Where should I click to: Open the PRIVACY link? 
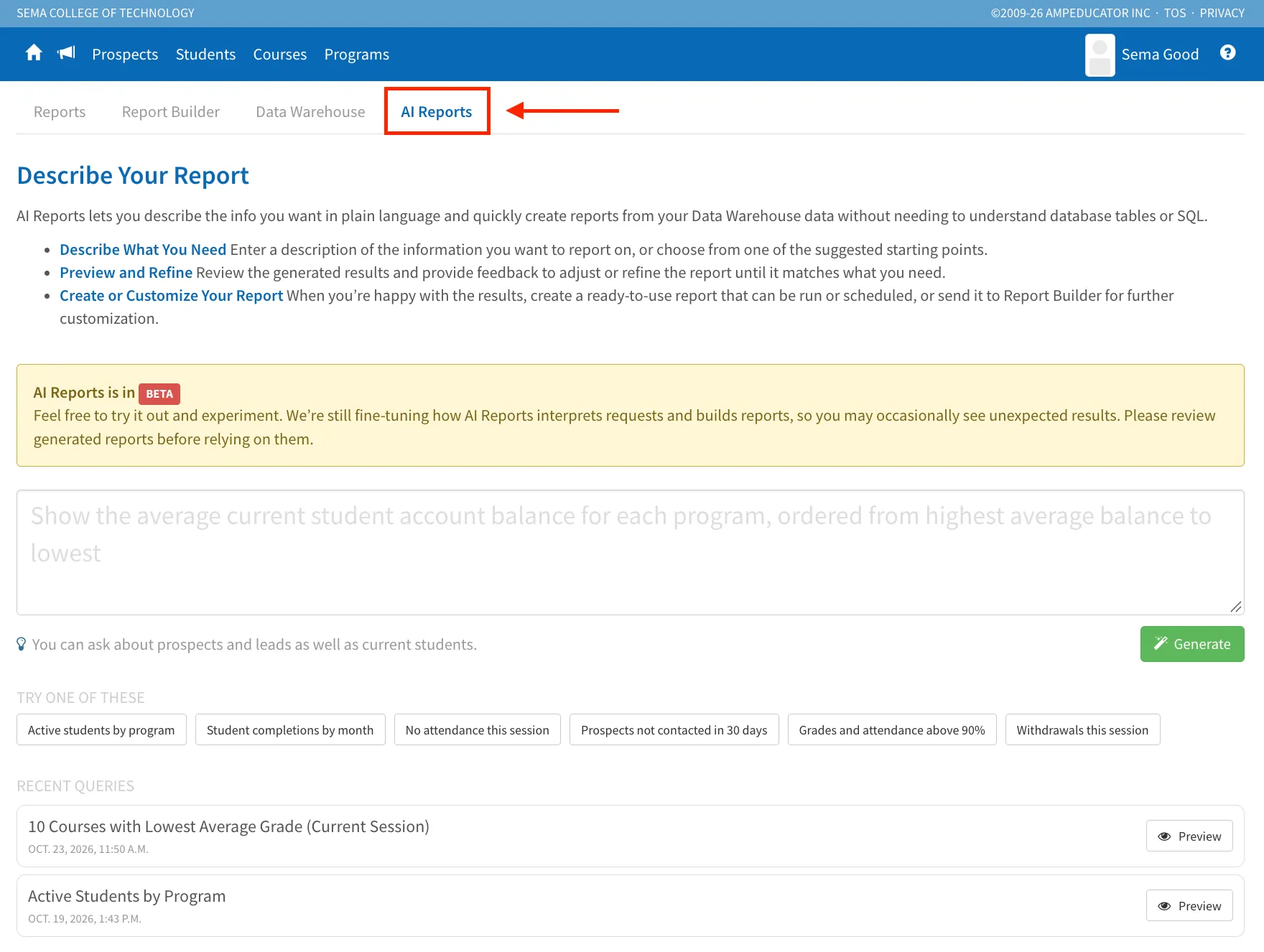(x=1222, y=13)
